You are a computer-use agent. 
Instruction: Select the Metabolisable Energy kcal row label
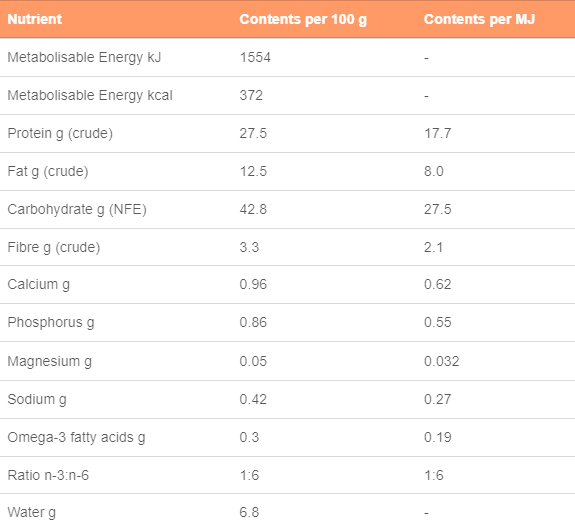tap(90, 96)
